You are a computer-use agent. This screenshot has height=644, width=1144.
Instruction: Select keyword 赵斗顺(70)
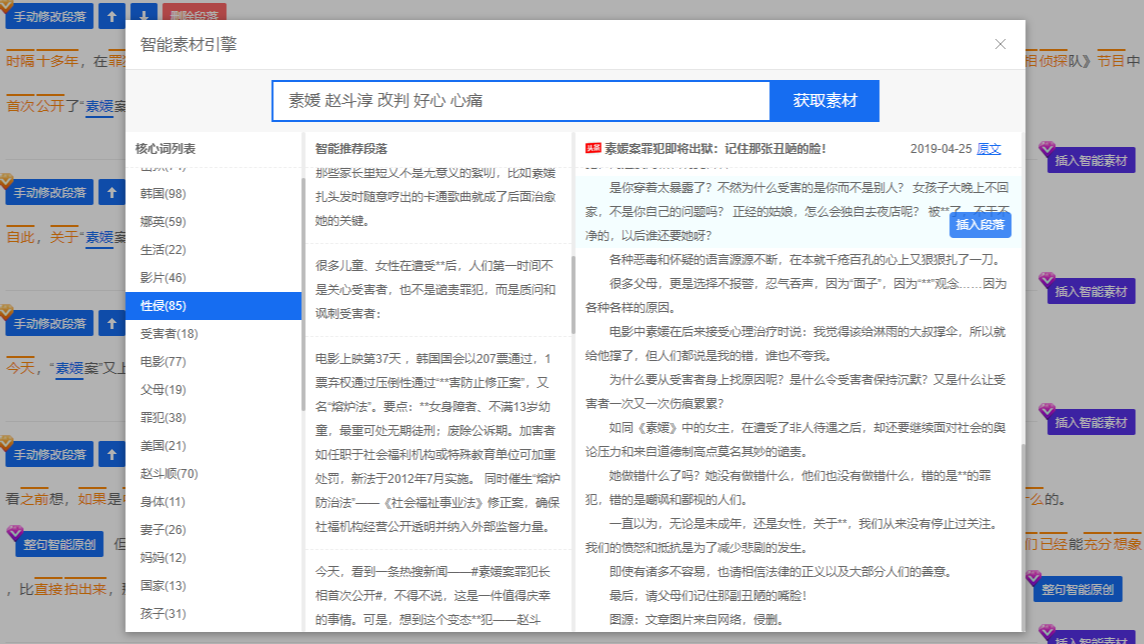(213, 474)
